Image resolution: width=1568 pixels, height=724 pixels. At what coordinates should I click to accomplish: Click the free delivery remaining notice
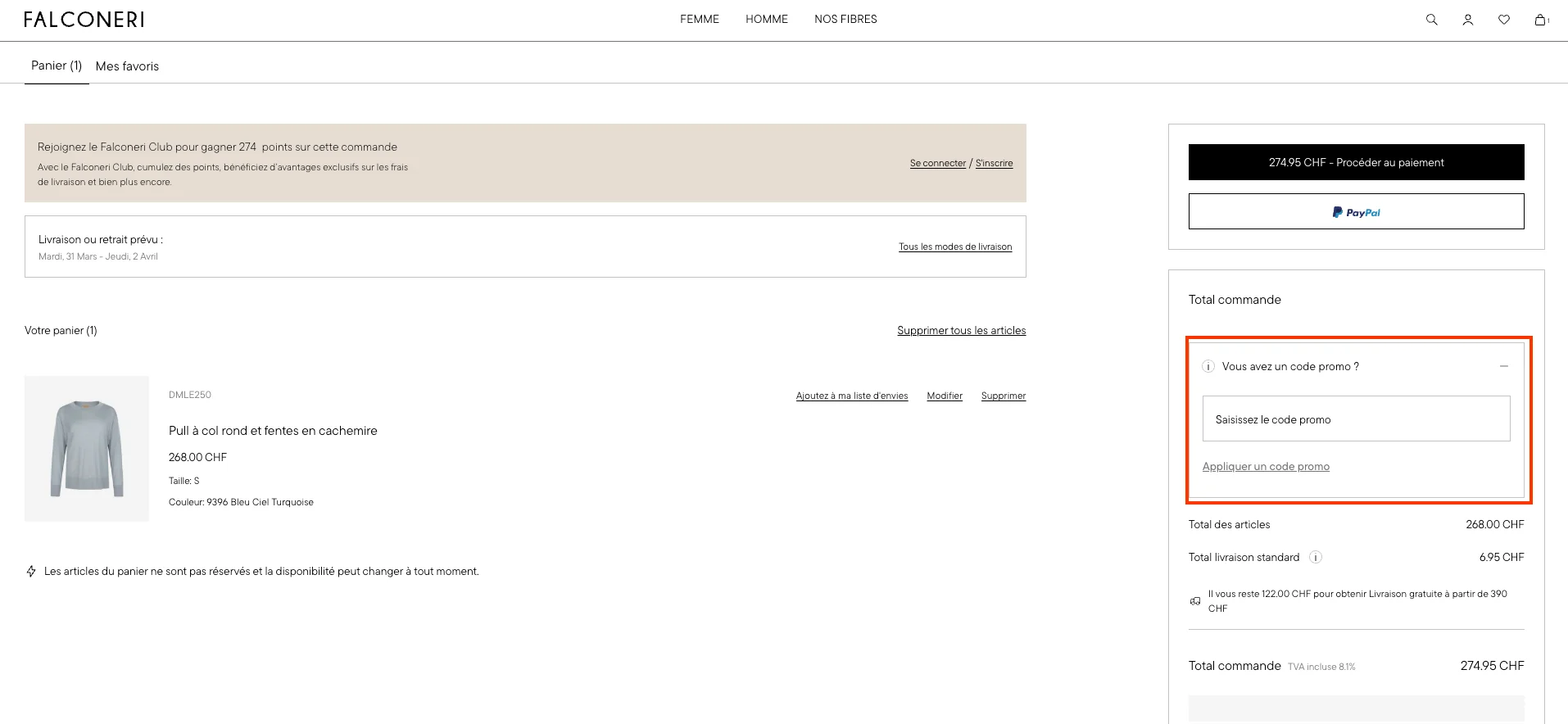tap(1357, 601)
